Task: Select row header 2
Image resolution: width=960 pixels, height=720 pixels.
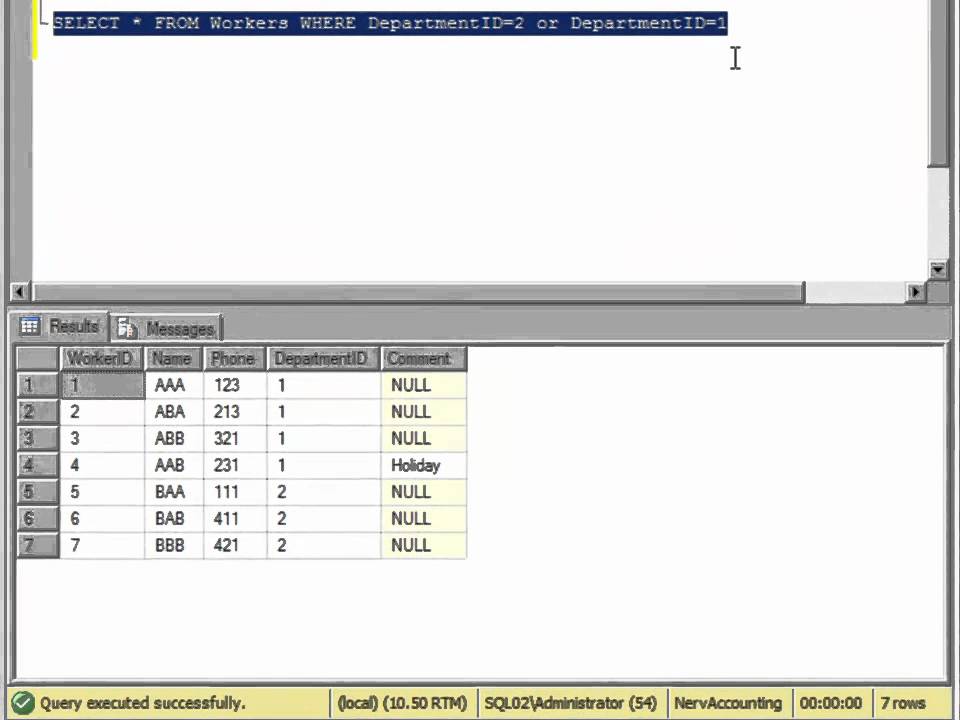Action: click(x=37, y=412)
